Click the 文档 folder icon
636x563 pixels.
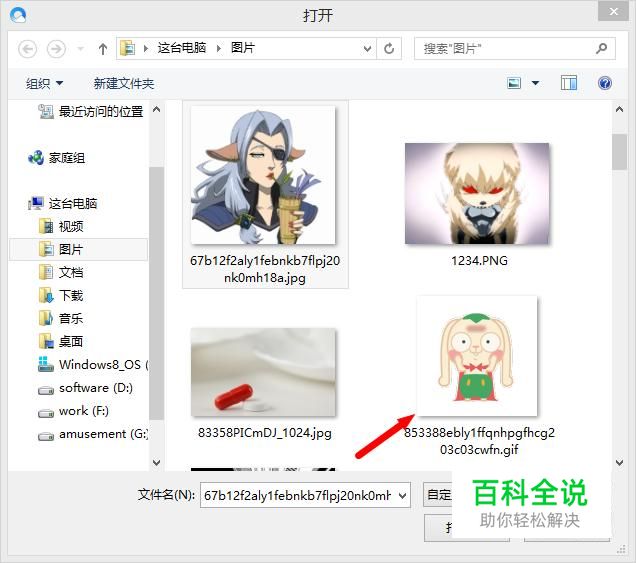[46, 272]
